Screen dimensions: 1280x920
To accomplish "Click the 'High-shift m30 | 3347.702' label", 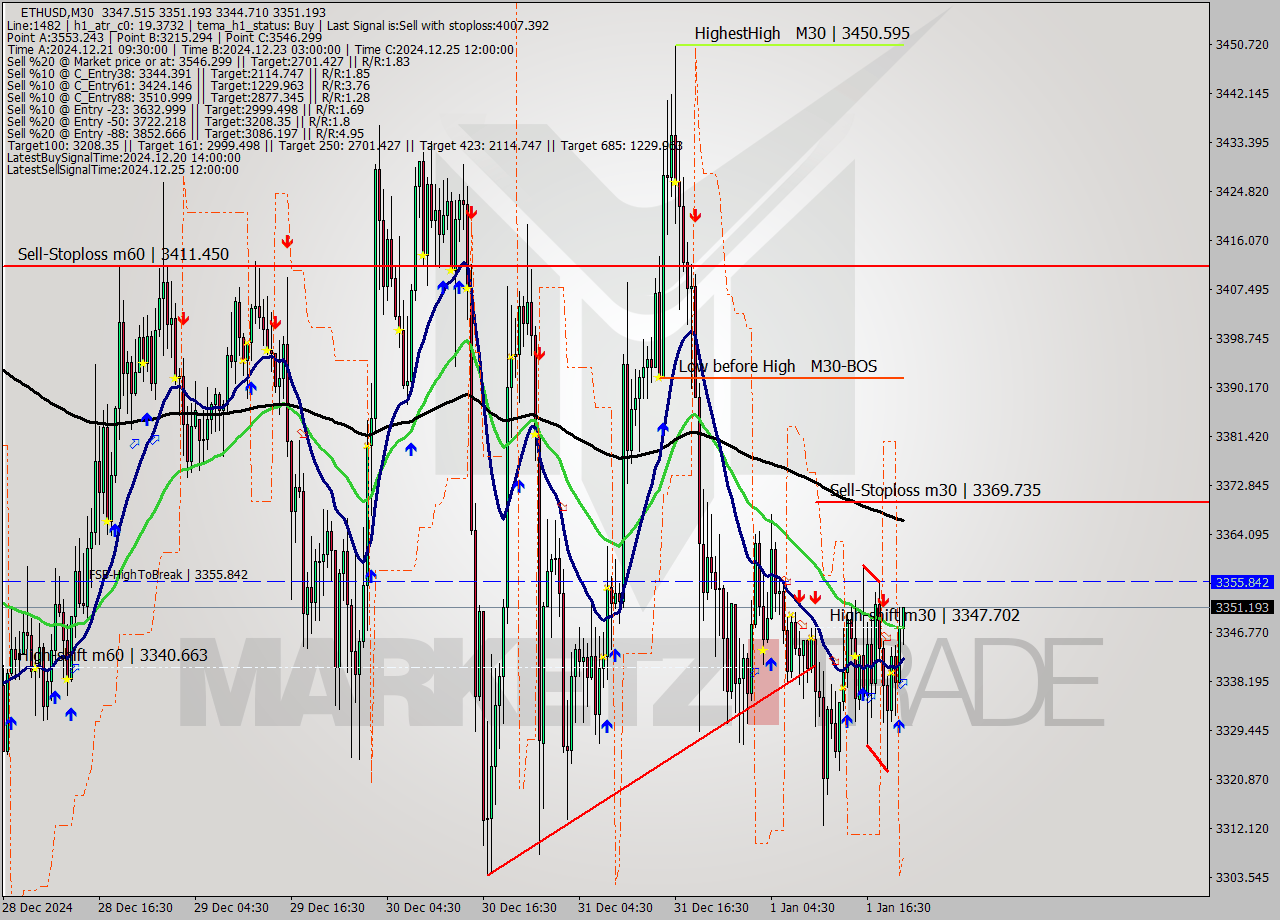I will pos(924,615).
